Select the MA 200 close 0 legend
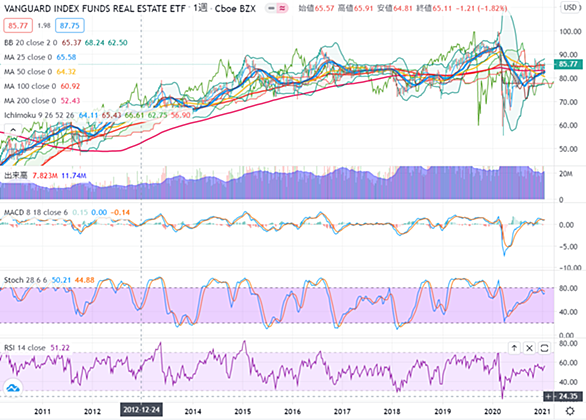The height and width of the screenshot is (420, 586). coord(30,101)
